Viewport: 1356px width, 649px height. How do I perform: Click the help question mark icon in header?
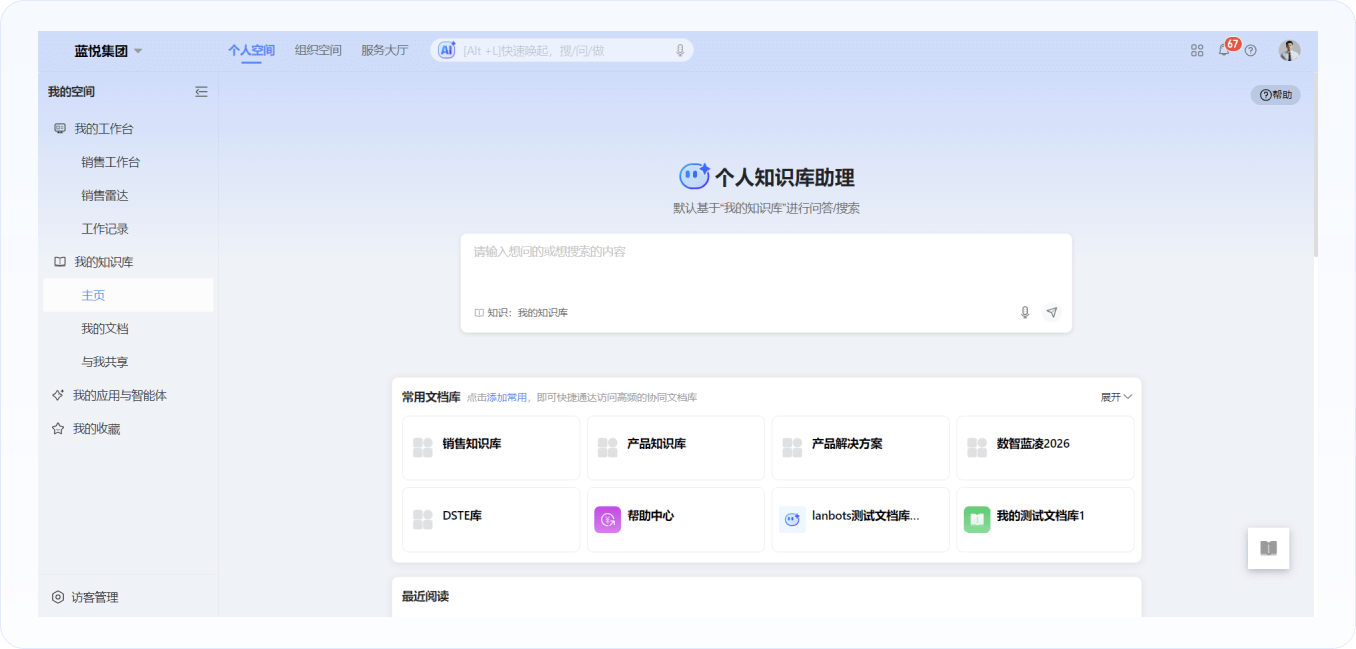coord(1250,50)
